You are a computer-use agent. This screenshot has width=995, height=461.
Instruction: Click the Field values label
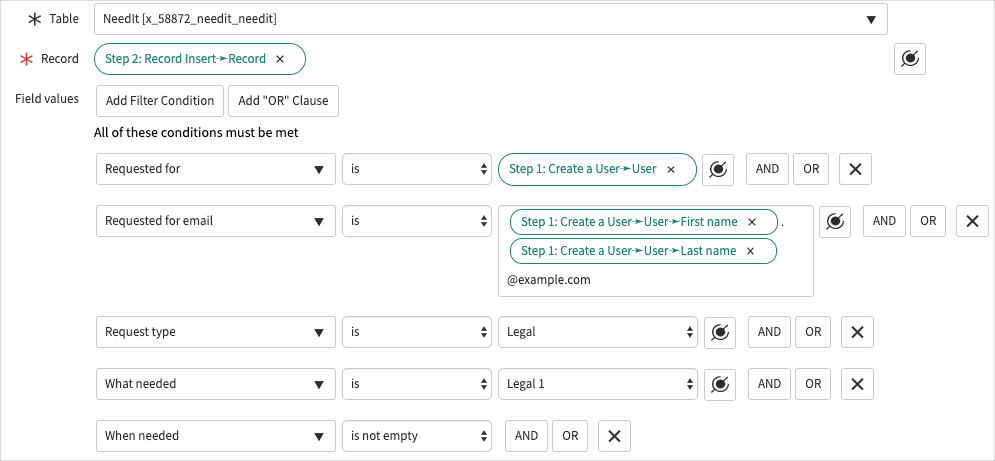point(47,99)
